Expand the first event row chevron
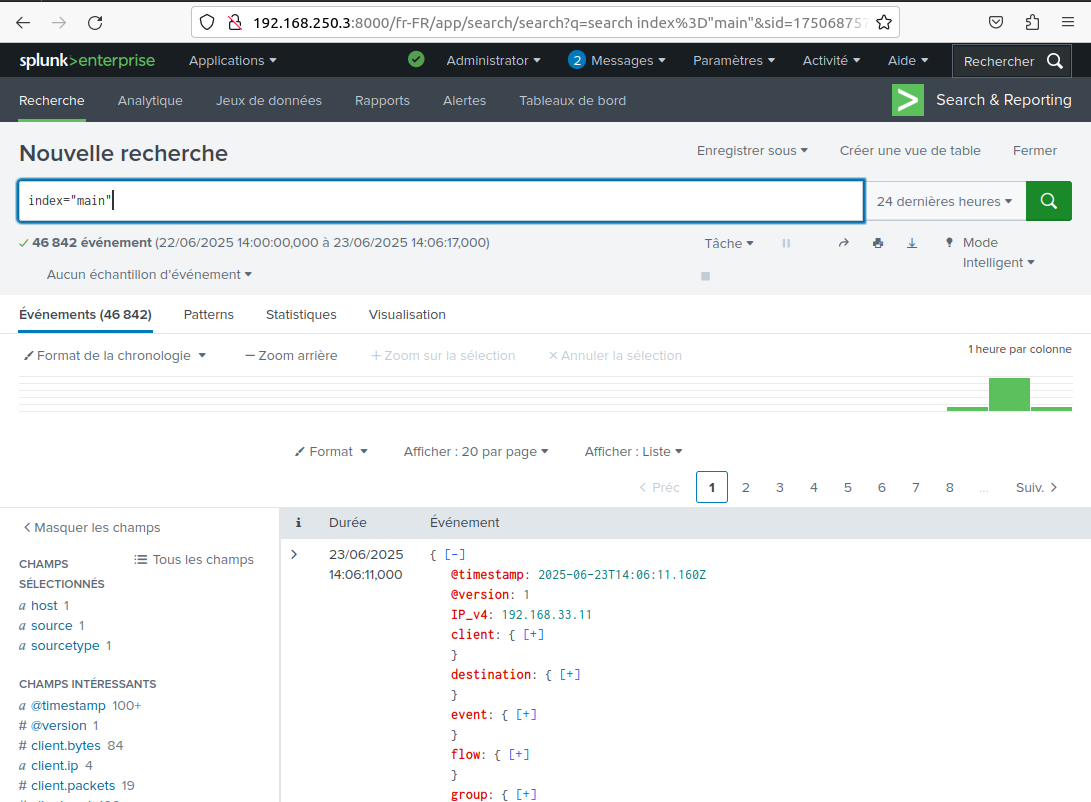 click(294, 554)
